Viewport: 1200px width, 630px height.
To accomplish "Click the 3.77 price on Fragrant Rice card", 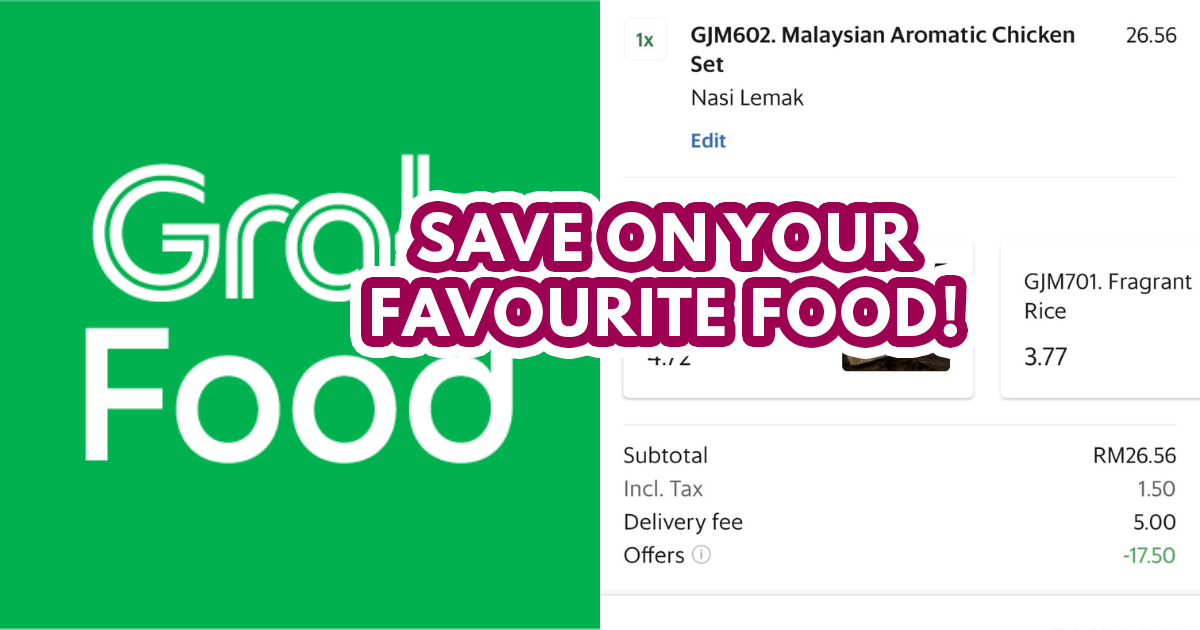I will click(x=1045, y=356).
